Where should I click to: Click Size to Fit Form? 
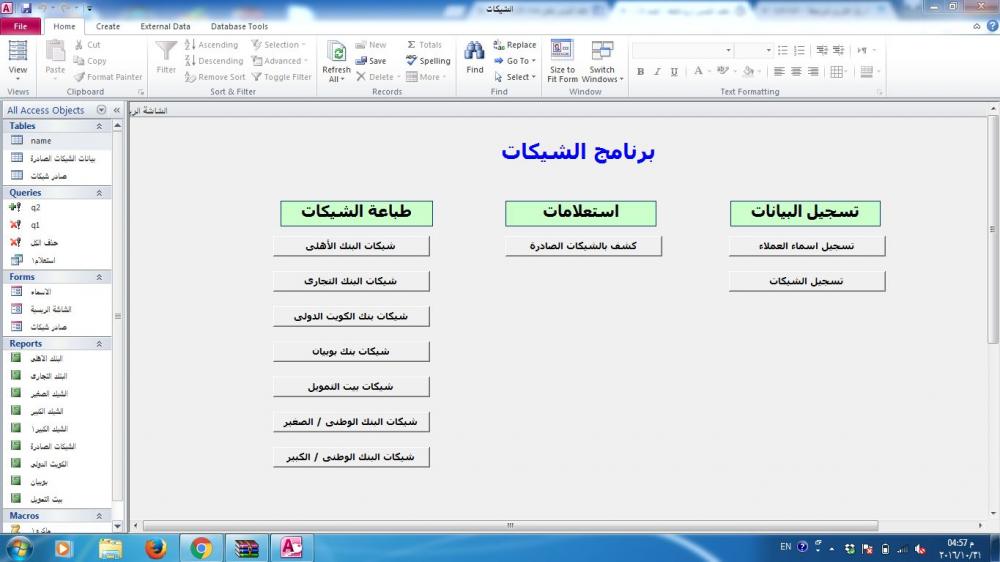pyautogui.click(x=562, y=61)
